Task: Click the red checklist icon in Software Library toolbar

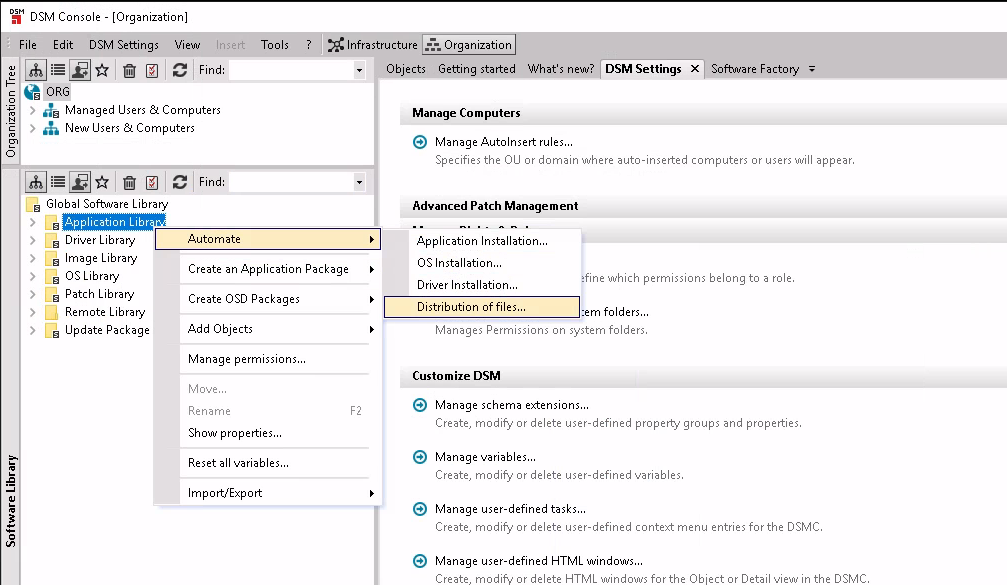Action: click(152, 182)
